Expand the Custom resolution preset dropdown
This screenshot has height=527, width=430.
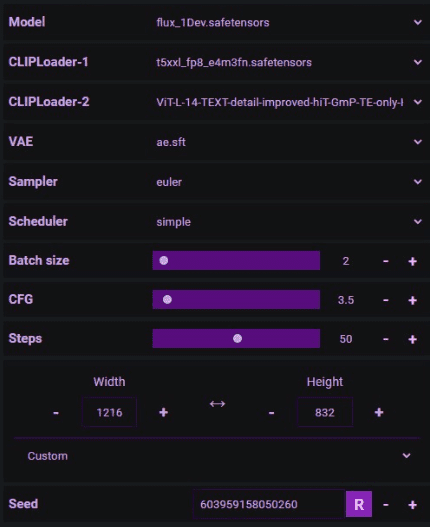coord(217,456)
